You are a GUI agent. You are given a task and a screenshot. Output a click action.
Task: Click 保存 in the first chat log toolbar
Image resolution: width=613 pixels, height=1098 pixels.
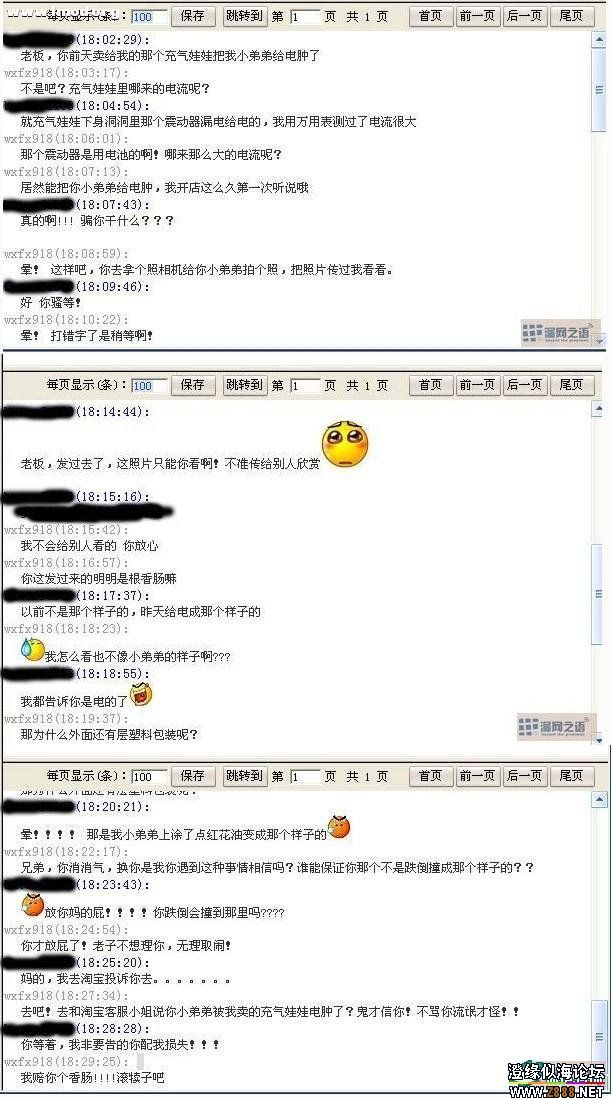[193, 16]
